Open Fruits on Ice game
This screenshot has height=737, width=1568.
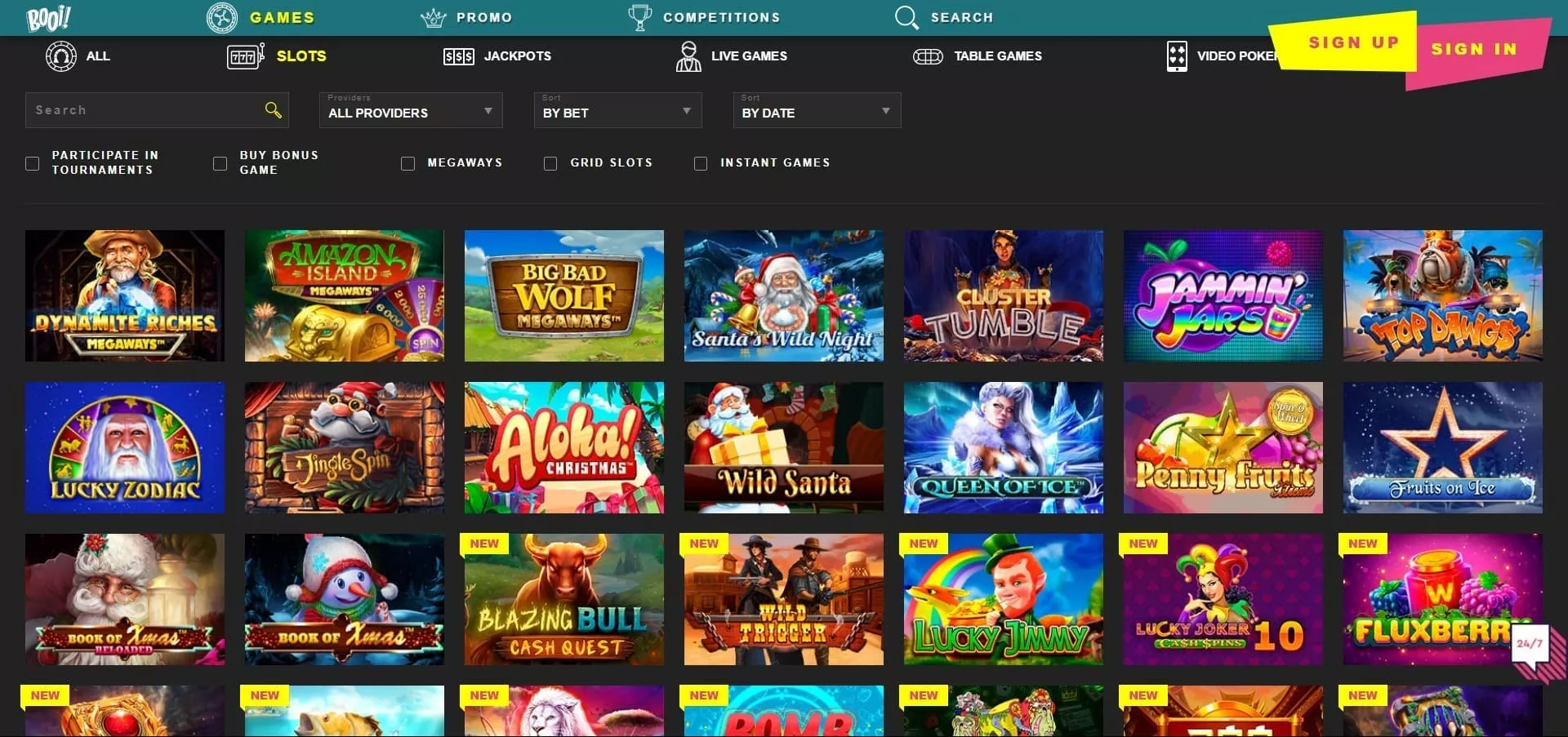point(1443,447)
